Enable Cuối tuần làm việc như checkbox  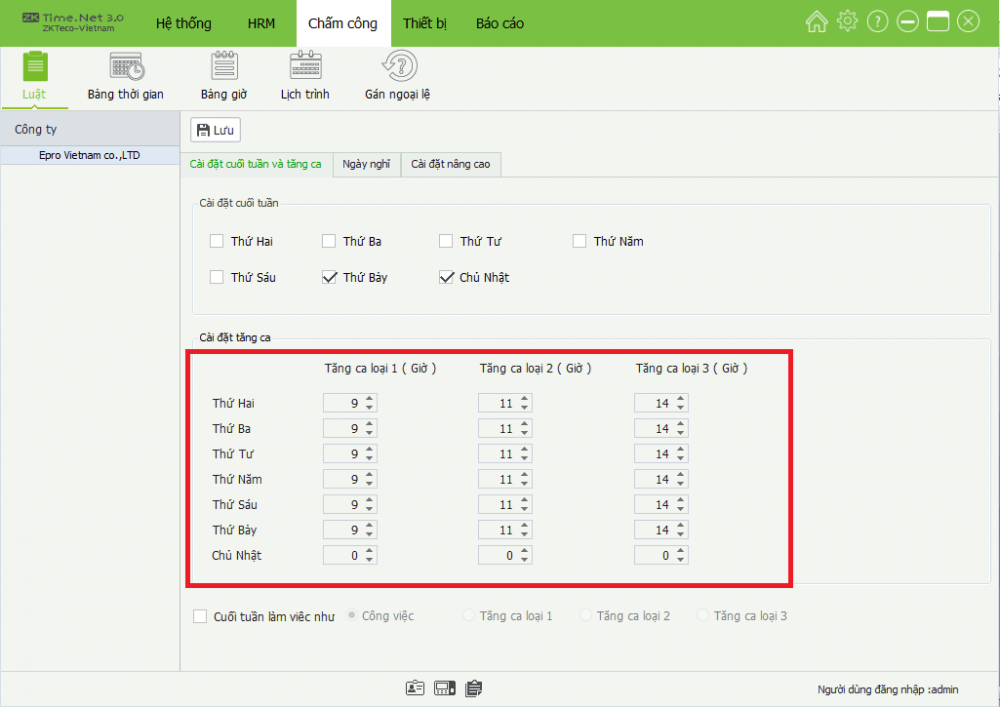[200, 617]
